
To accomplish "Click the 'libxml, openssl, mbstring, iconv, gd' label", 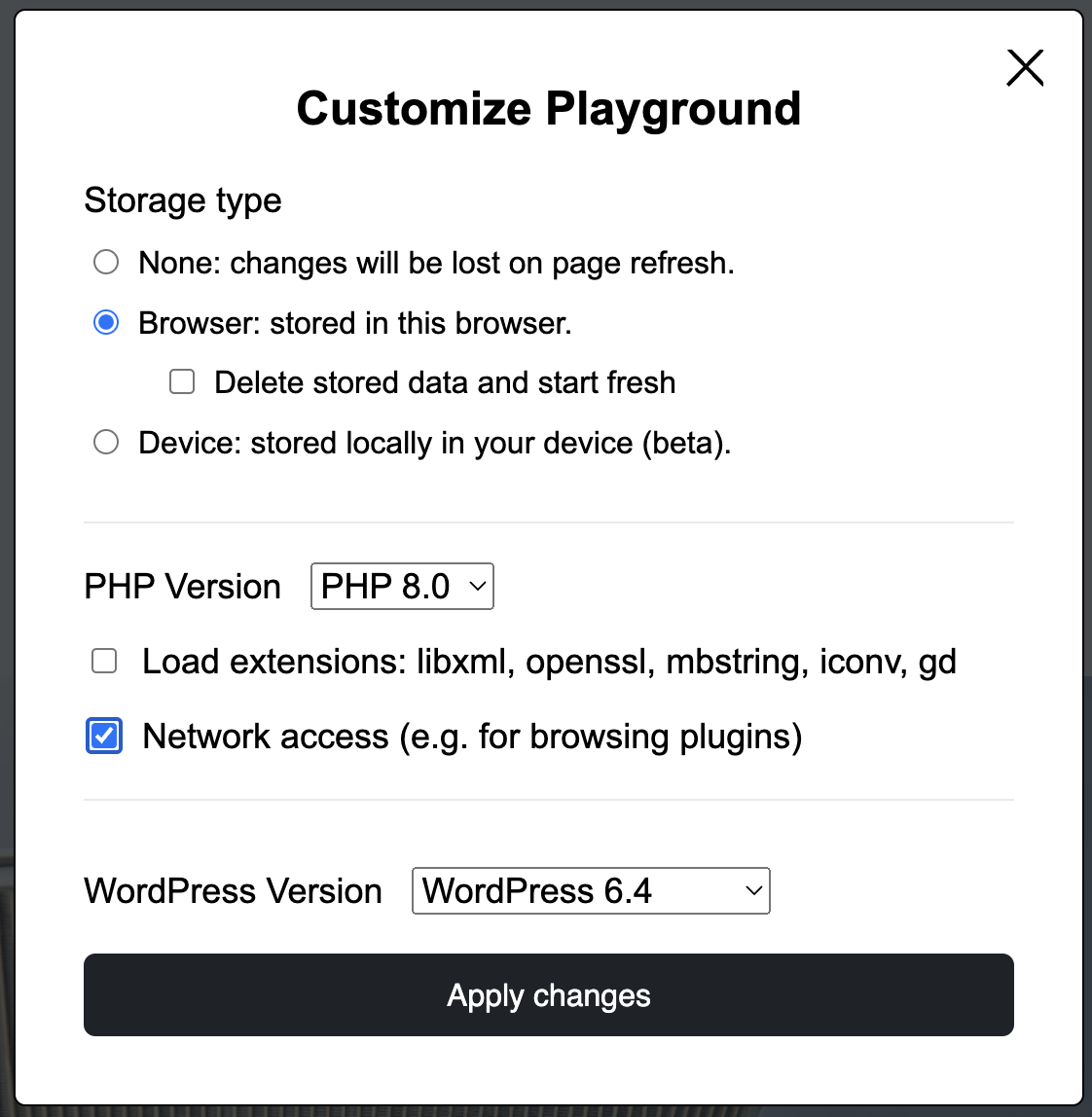I will pos(686,662).
